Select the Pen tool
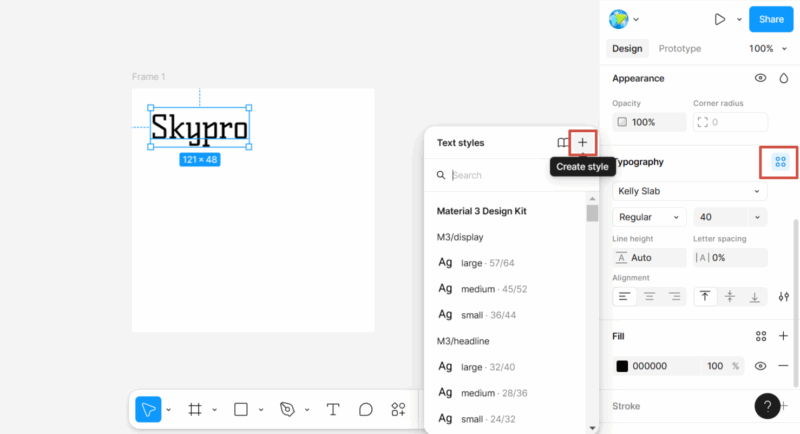The width and height of the screenshot is (800, 434). [x=287, y=409]
